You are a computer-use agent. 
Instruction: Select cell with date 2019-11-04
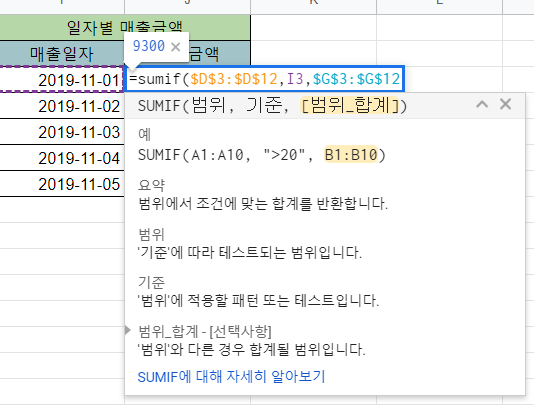(61, 158)
